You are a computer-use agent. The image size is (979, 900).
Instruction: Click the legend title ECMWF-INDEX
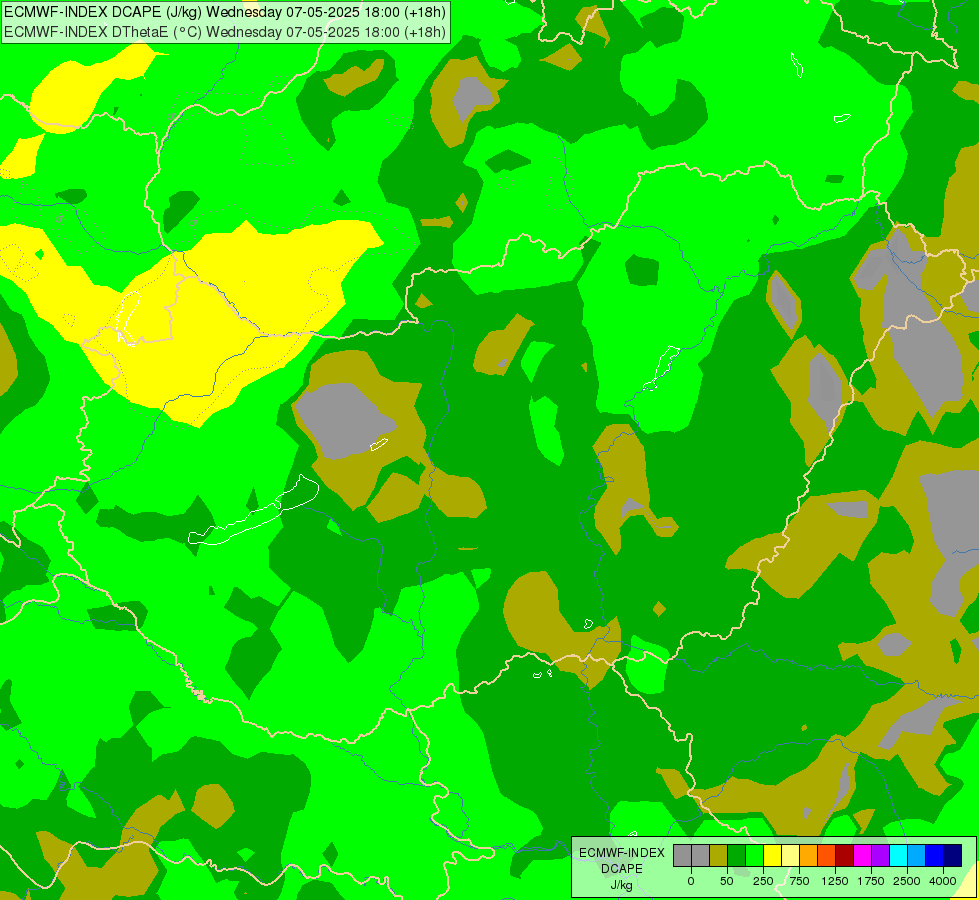pos(622,853)
